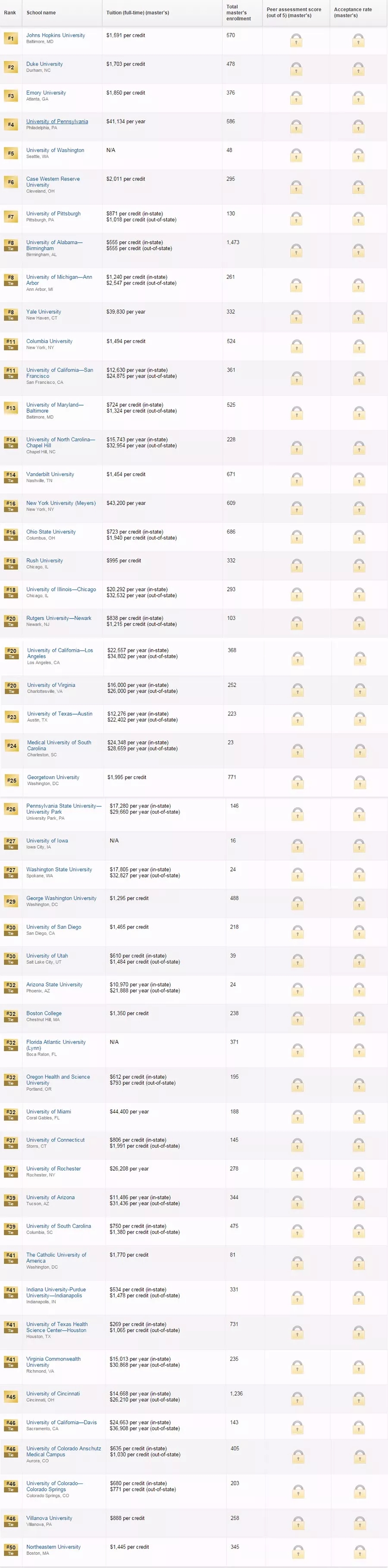This screenshot has width=388, height=1568.
Task: Click the tuition value "$888 per credit"
Action: click(x=127, y=1518)
